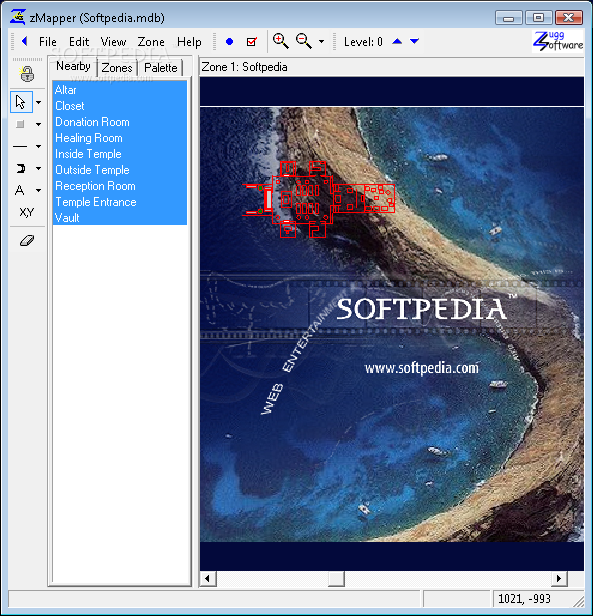
Task: Open the line tool dropdown arrow
Action: pos(39,147)
